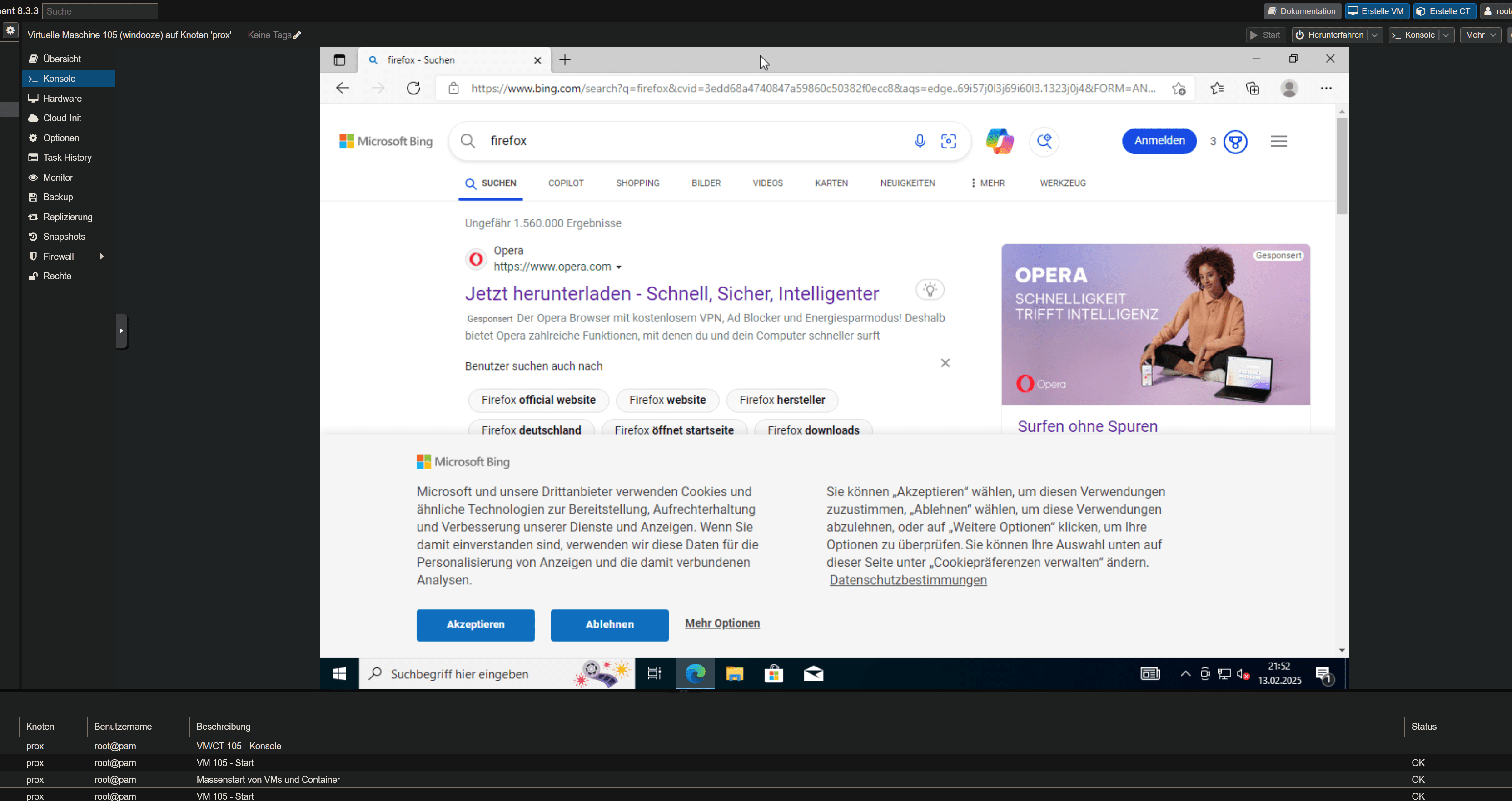Edit tags with the pencil icon
Image resolution: width=1512 pixels, height=801 pixels.
click(x=298, y=35)
